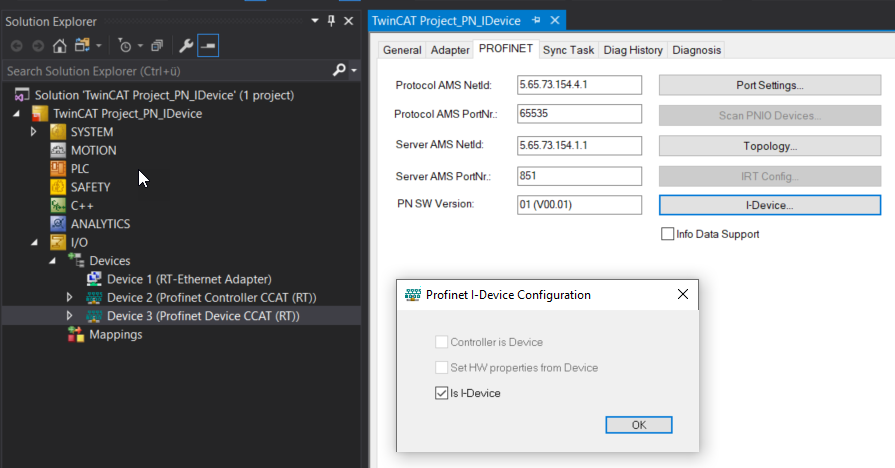Toggle the Controller is Device checkbox
The height and width of the screenshot is (468, 895).
pos(441,342)
